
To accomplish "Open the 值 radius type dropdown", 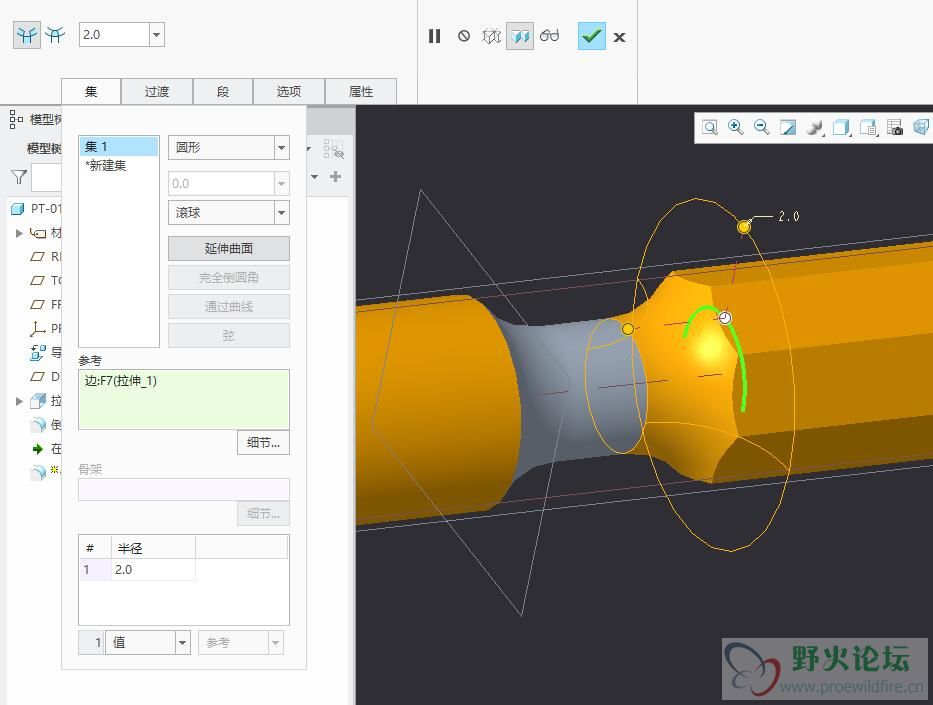I will pos(183,643).
